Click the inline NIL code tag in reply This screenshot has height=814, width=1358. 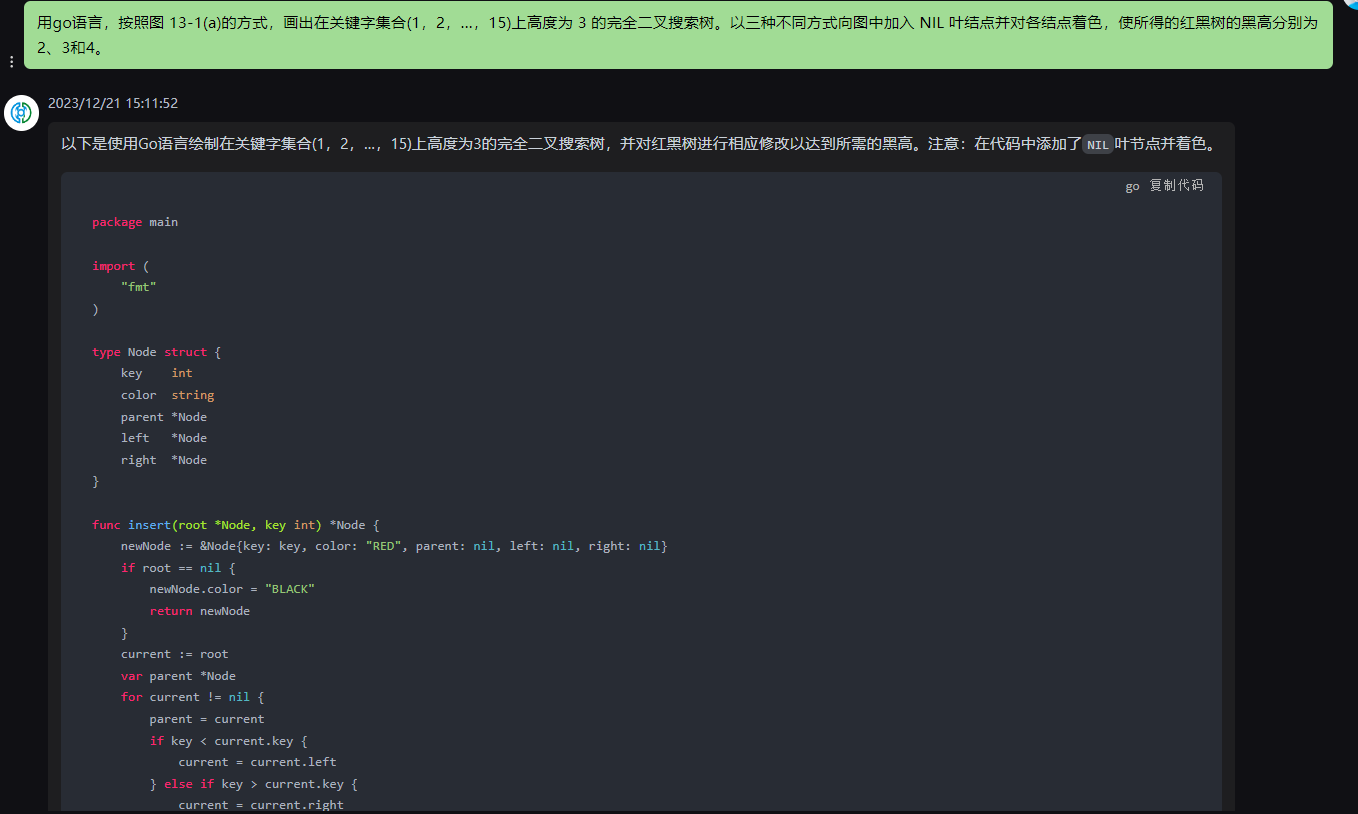1098,145
